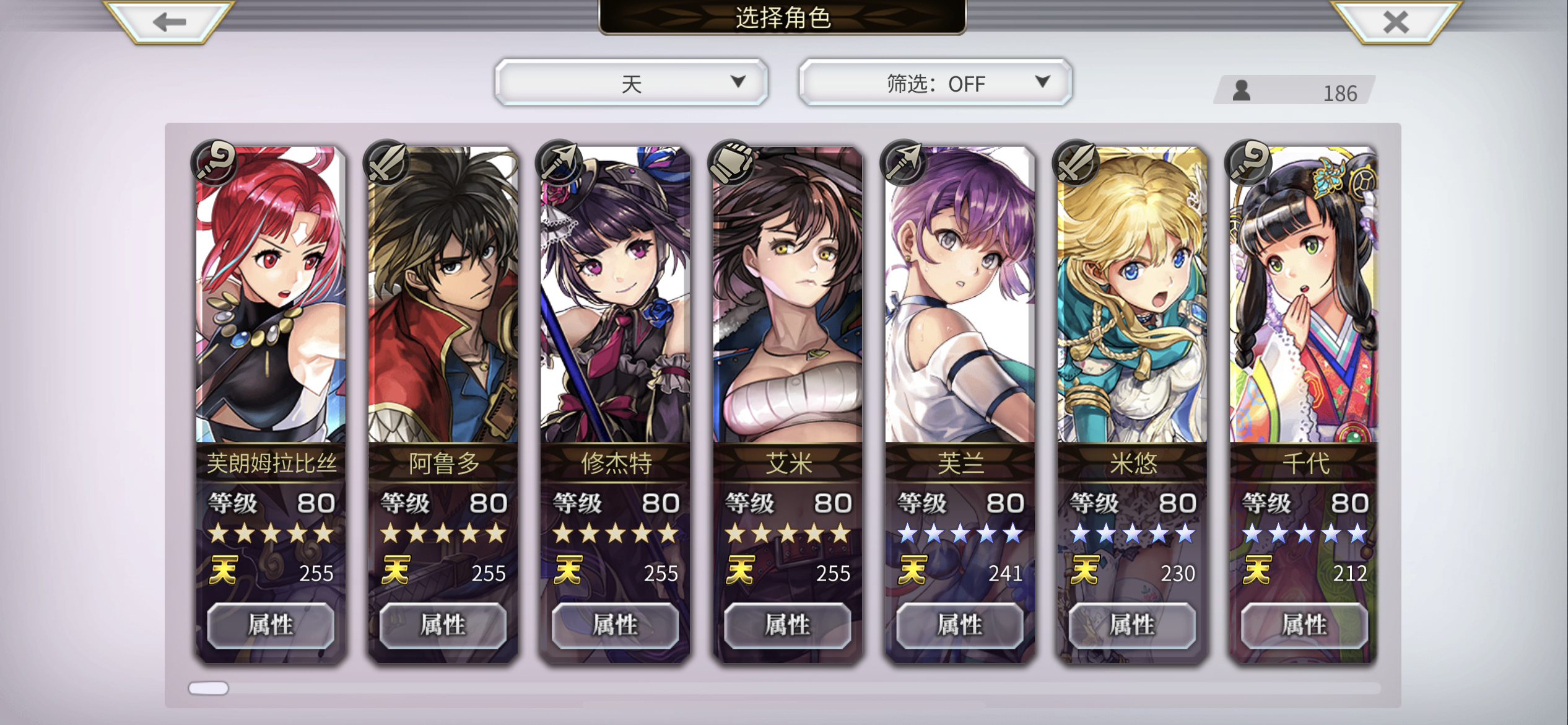Open the 天 attribute sort dropdown
This screenshot has width=1568, height=725.
(631, 82)
